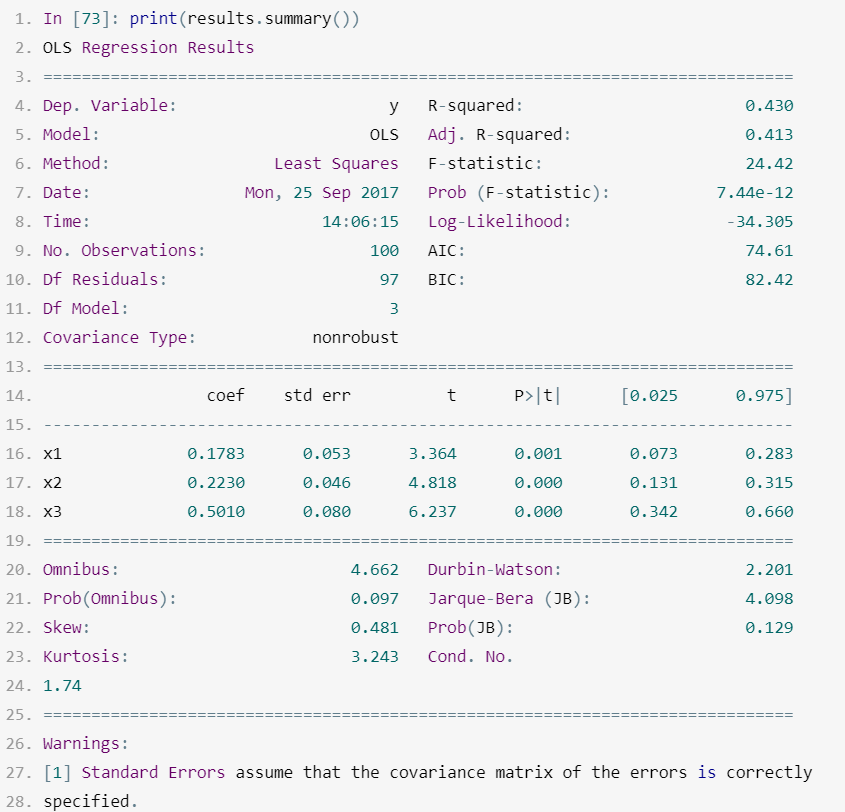845x812 pixels.
Task: Click the print(results.summary()) code text
Action: coord(244,19)
